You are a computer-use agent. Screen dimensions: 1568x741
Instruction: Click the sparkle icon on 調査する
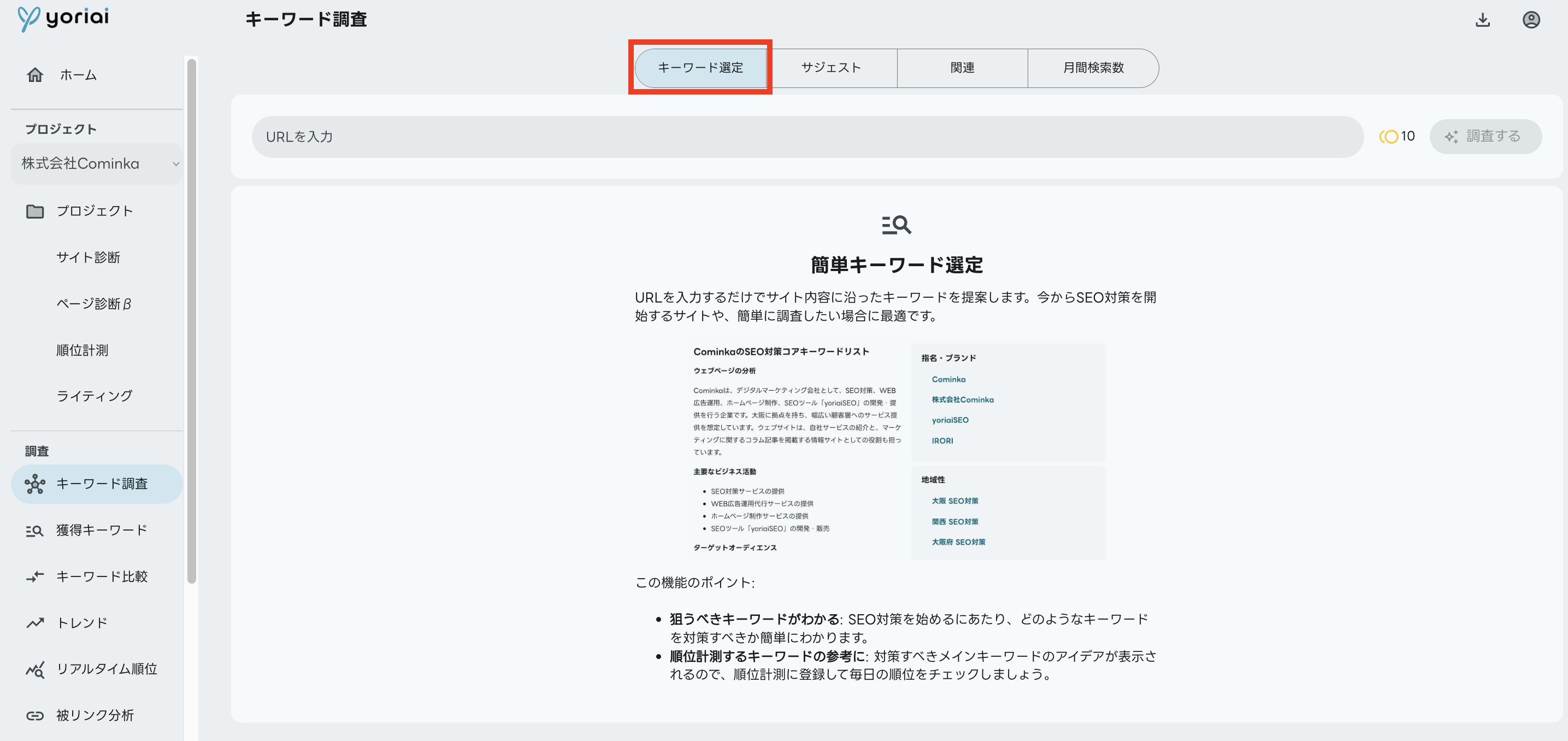[1452, 137]
